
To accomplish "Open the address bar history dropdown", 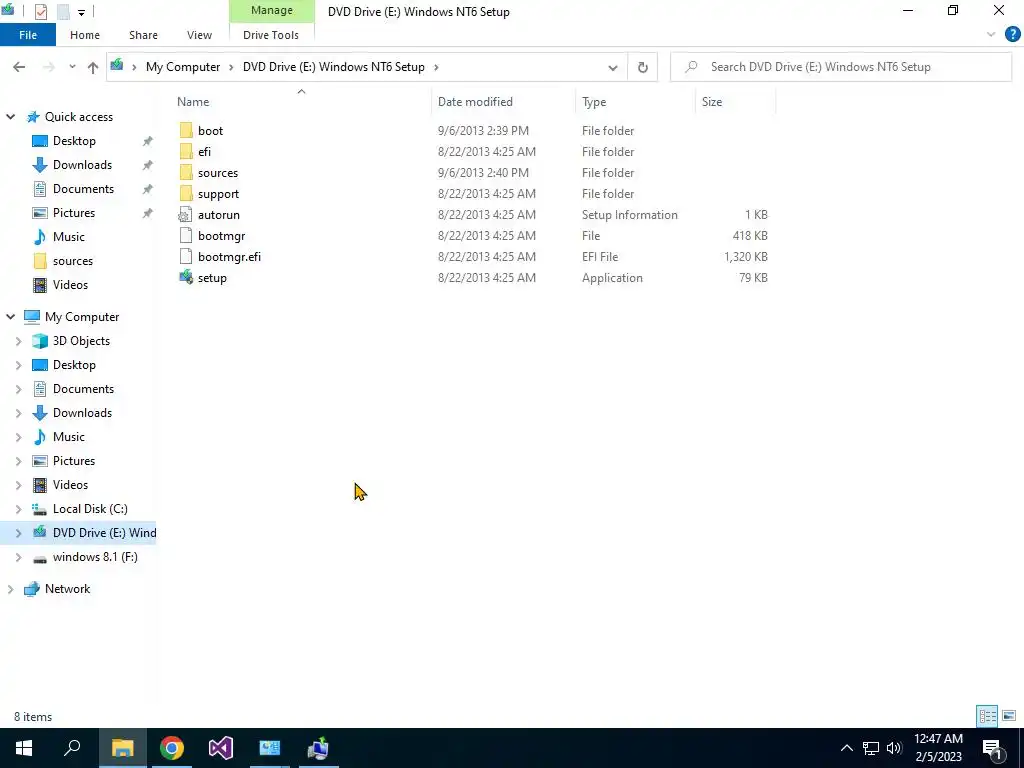I will 613,67.
